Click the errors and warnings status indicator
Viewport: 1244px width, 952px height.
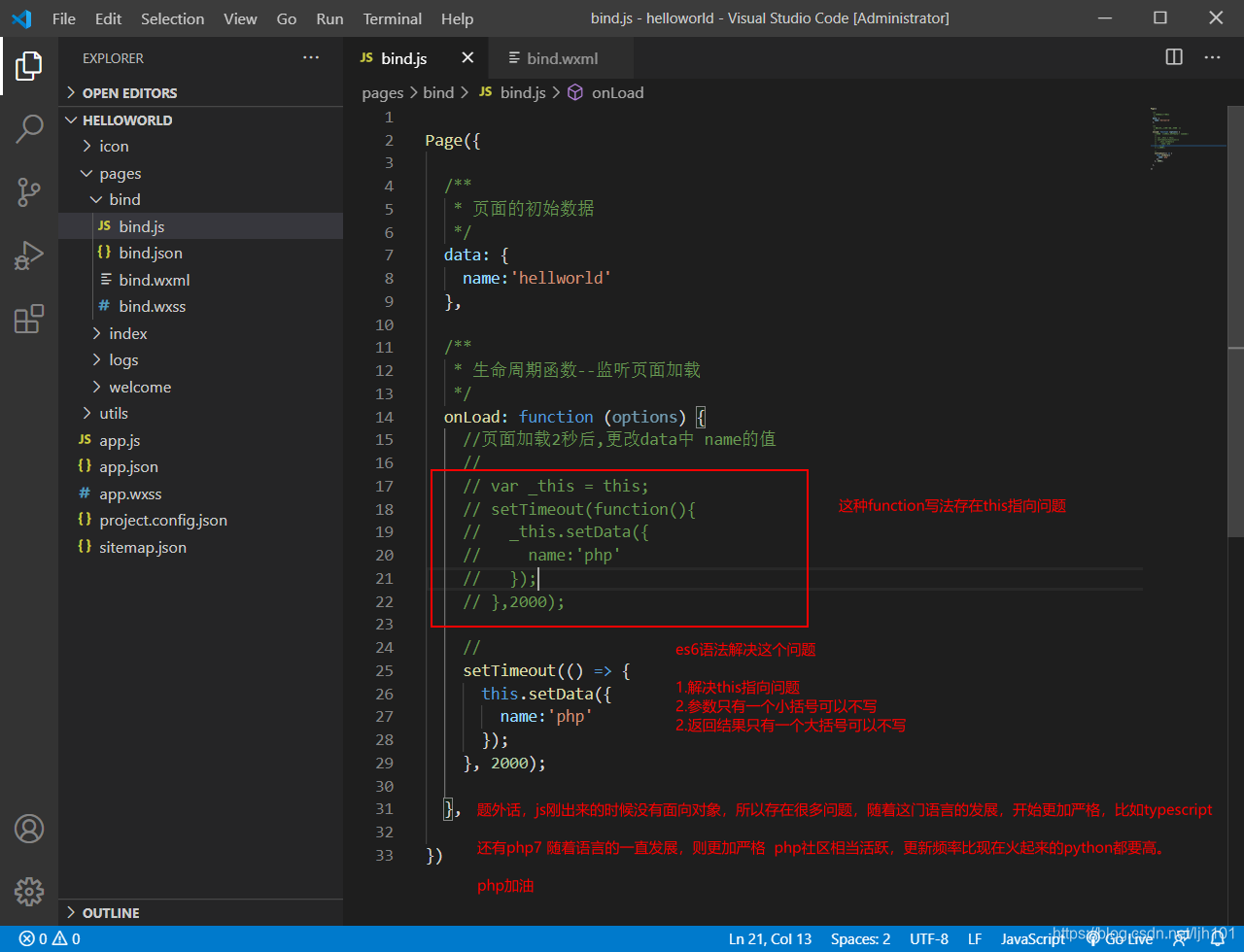pos(50,938)
